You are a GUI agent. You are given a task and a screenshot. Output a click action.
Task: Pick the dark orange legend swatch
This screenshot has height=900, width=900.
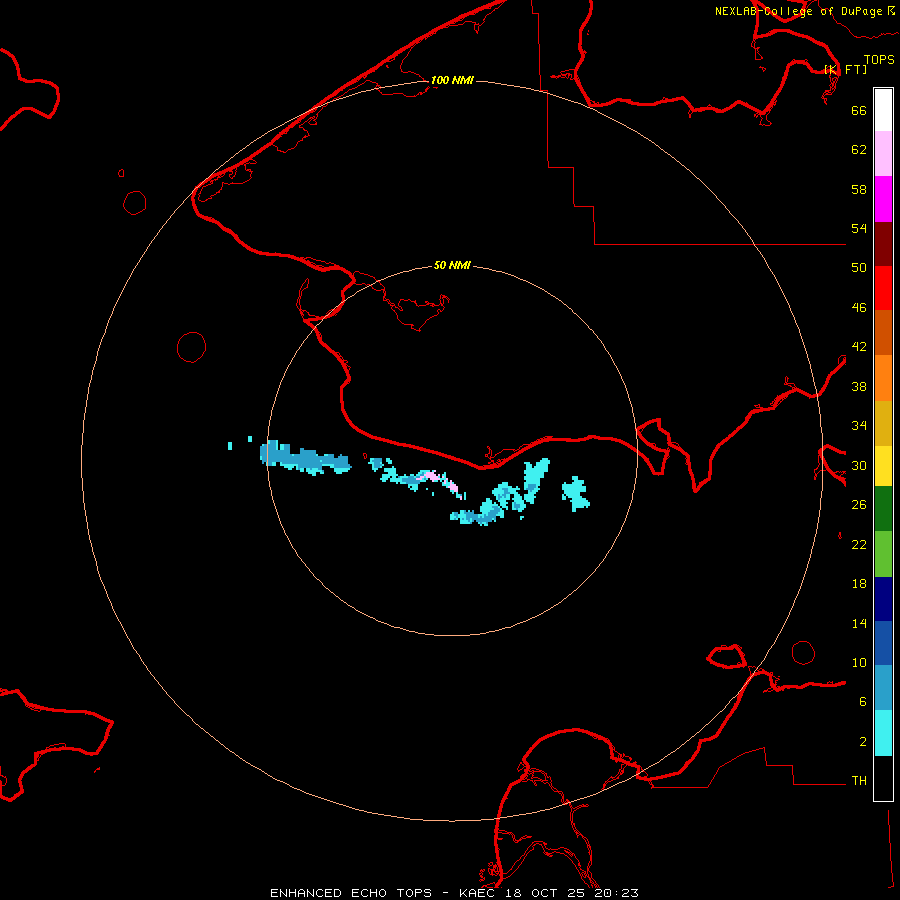point(883,332)
